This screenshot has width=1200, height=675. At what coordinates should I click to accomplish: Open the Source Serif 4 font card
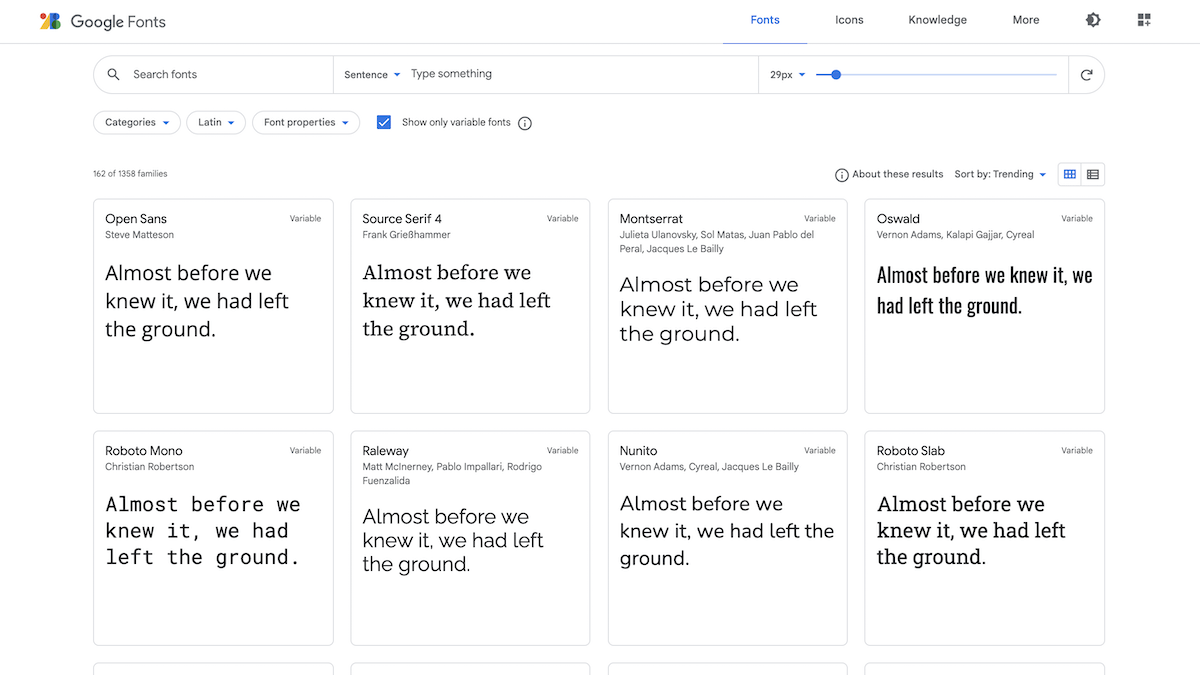coord(470,306)
